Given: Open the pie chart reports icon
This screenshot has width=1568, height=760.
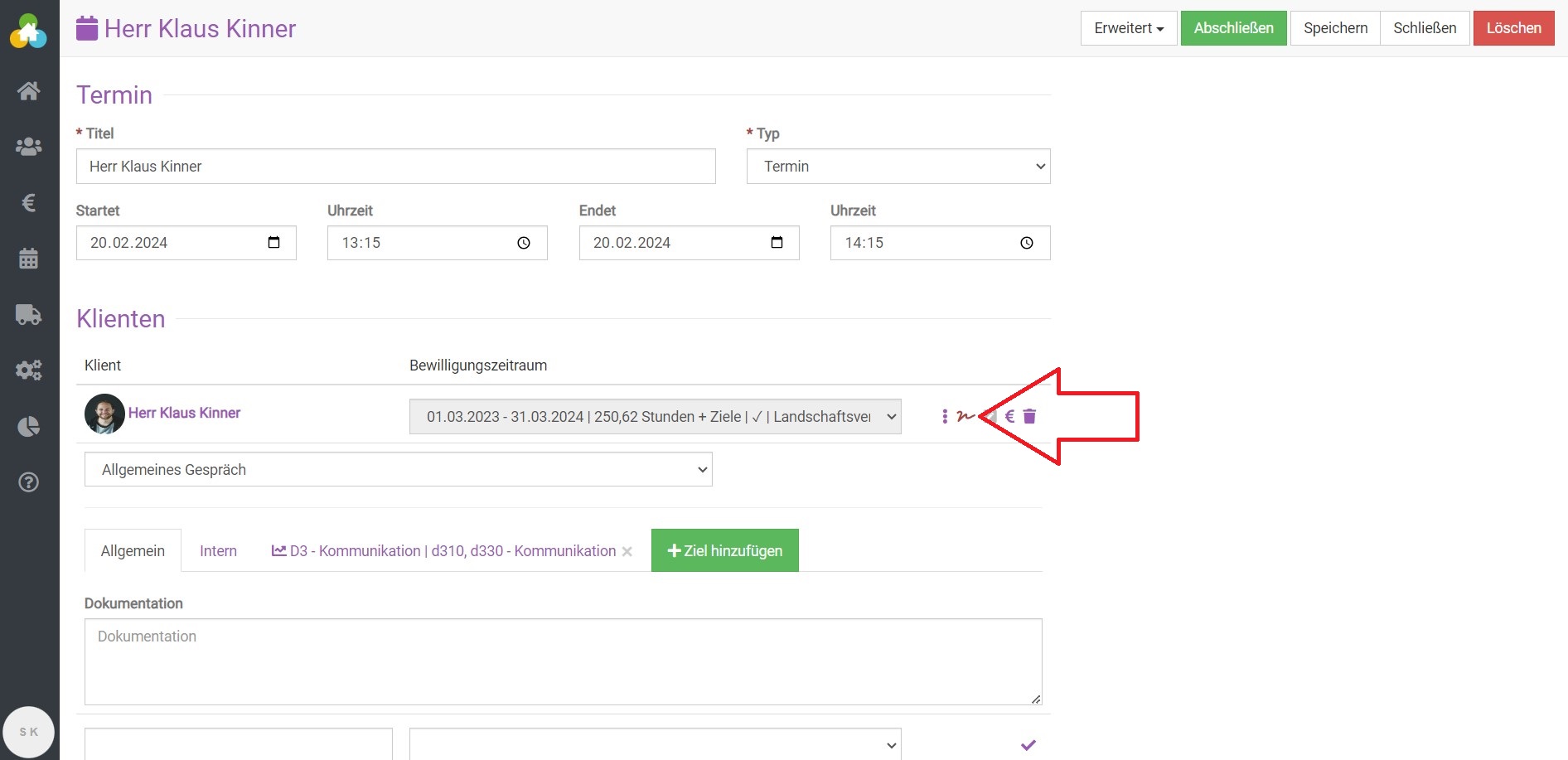Looking at the screenshot, I should tap(29, 427).
